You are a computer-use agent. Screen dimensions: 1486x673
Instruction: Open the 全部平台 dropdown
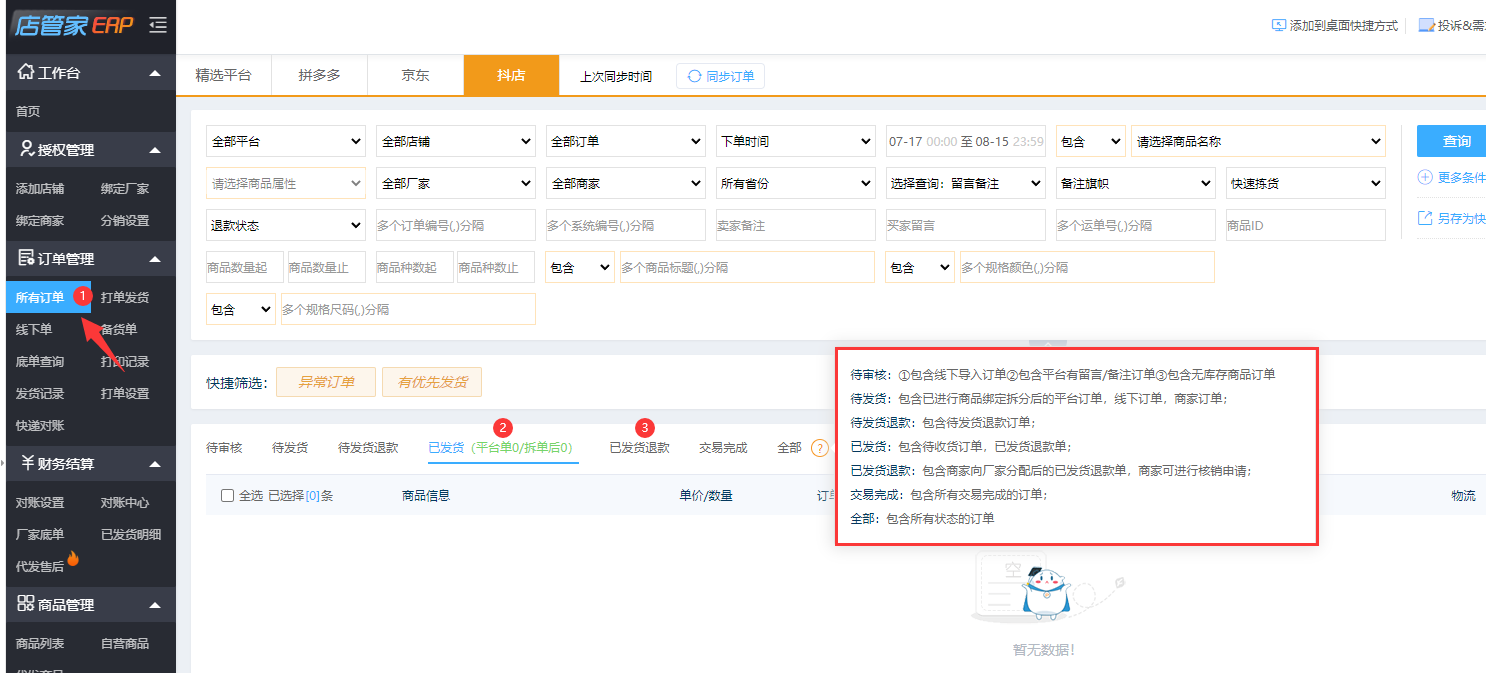286,142
